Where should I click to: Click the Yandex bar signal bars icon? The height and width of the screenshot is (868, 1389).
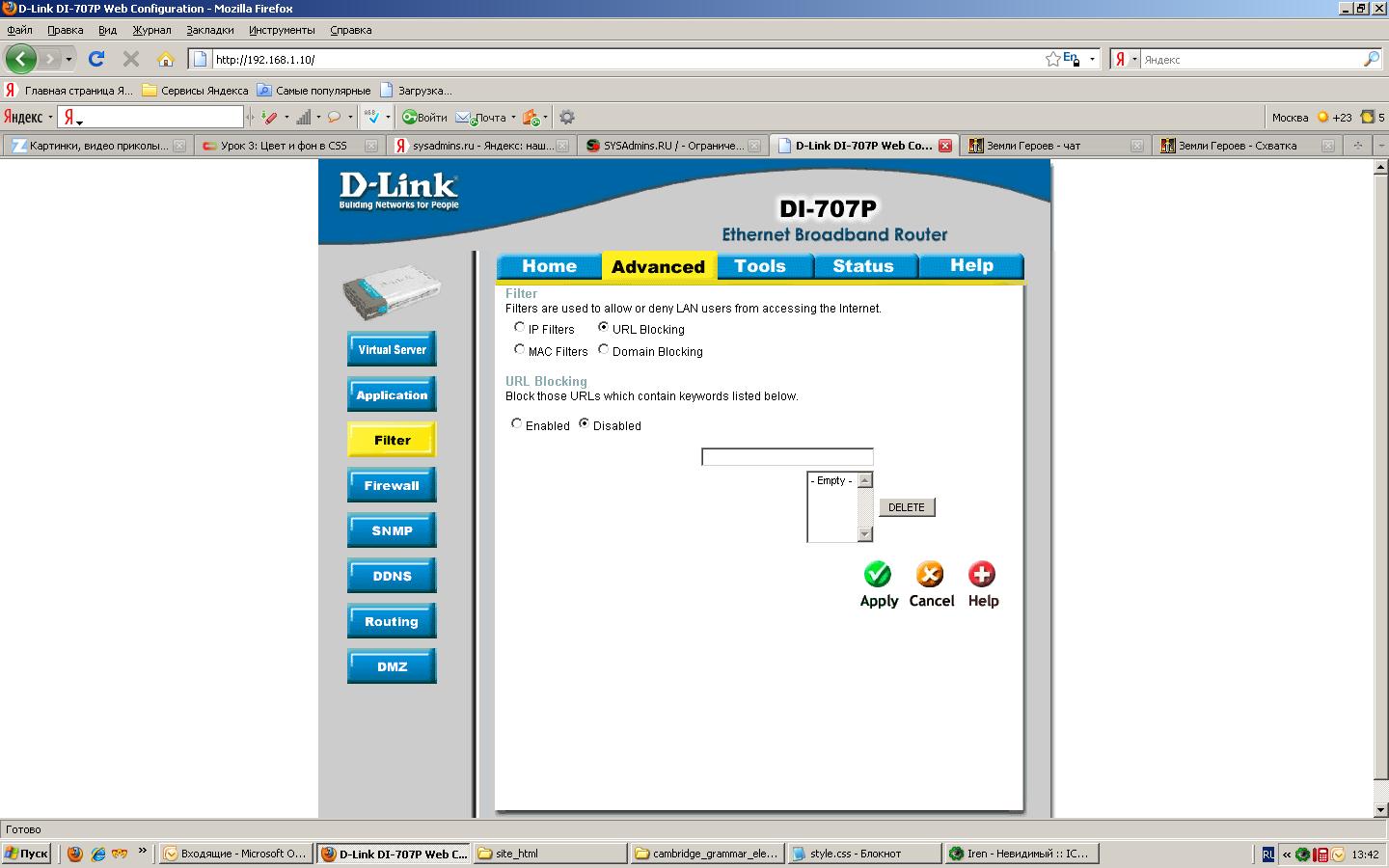click(x=303, y=117)
